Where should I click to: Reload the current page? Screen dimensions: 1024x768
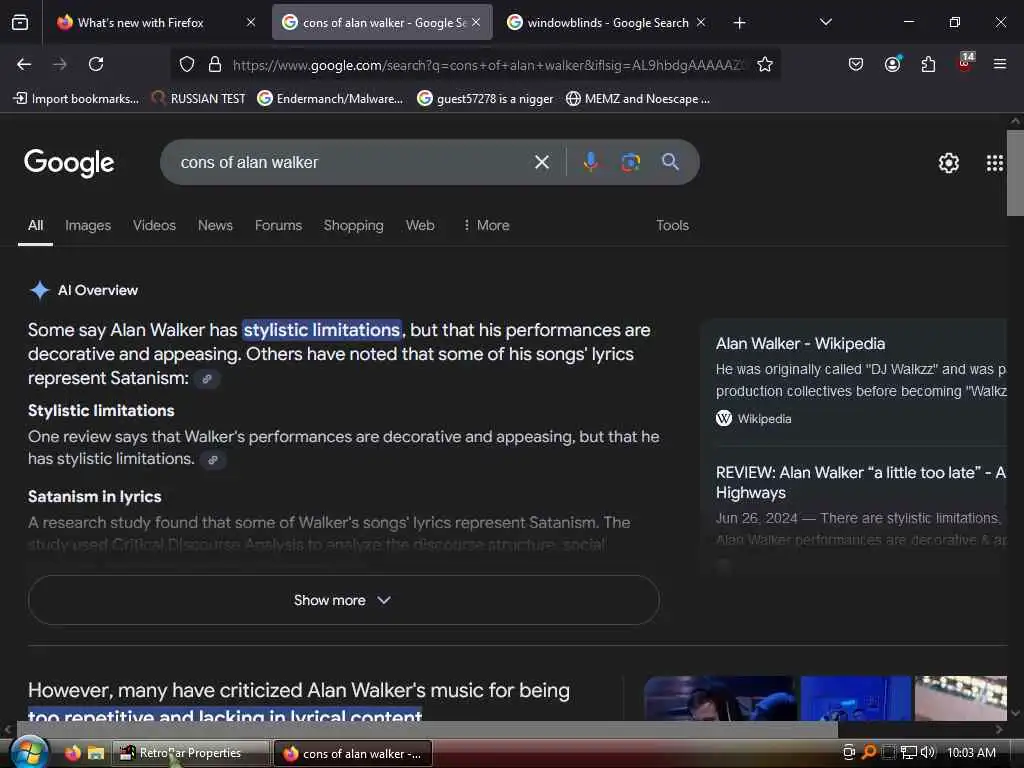(96, 64)
